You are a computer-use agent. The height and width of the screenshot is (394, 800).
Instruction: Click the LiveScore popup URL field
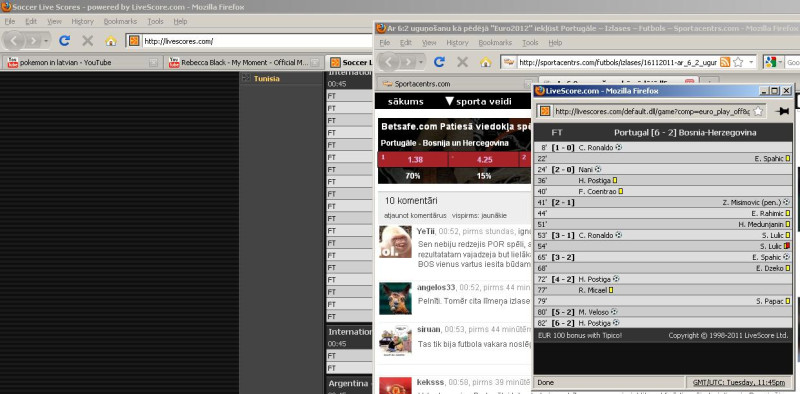point(652,111)
